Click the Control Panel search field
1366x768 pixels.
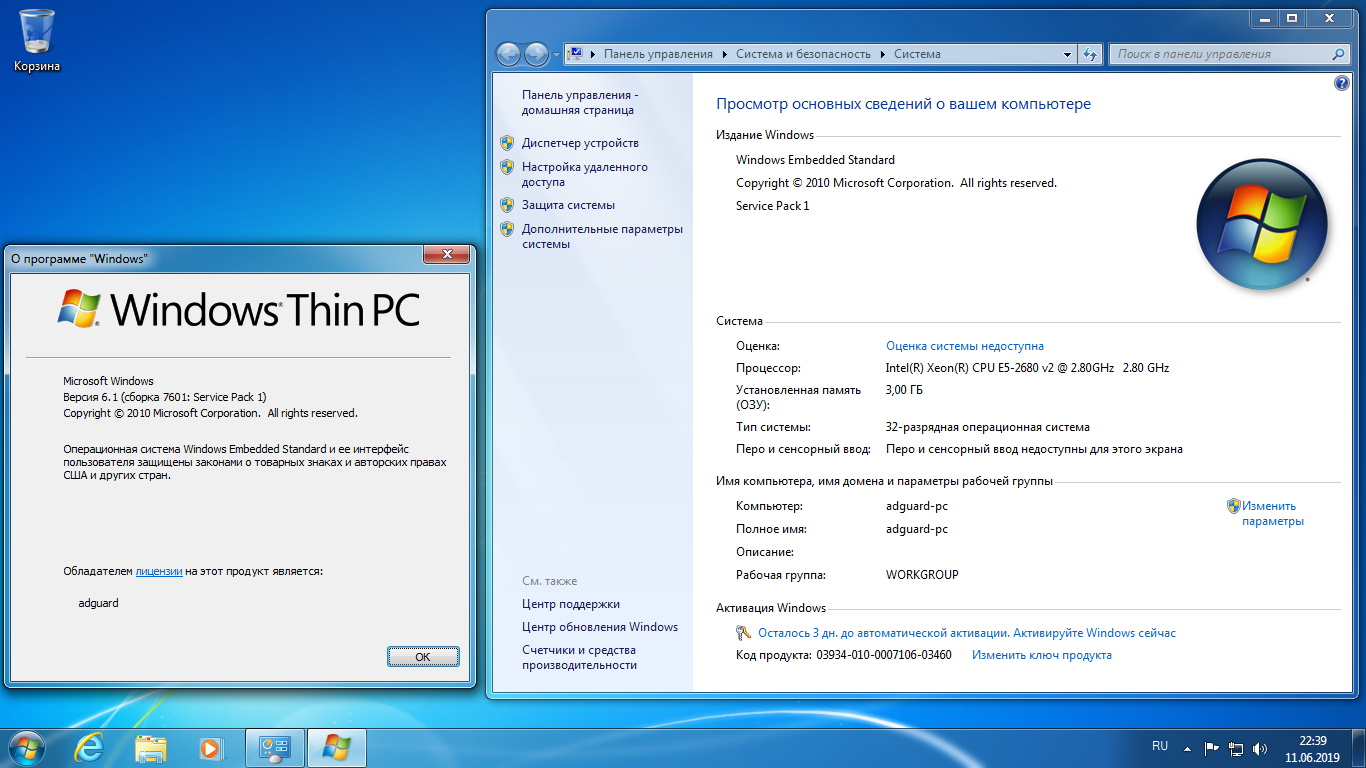1232,54
